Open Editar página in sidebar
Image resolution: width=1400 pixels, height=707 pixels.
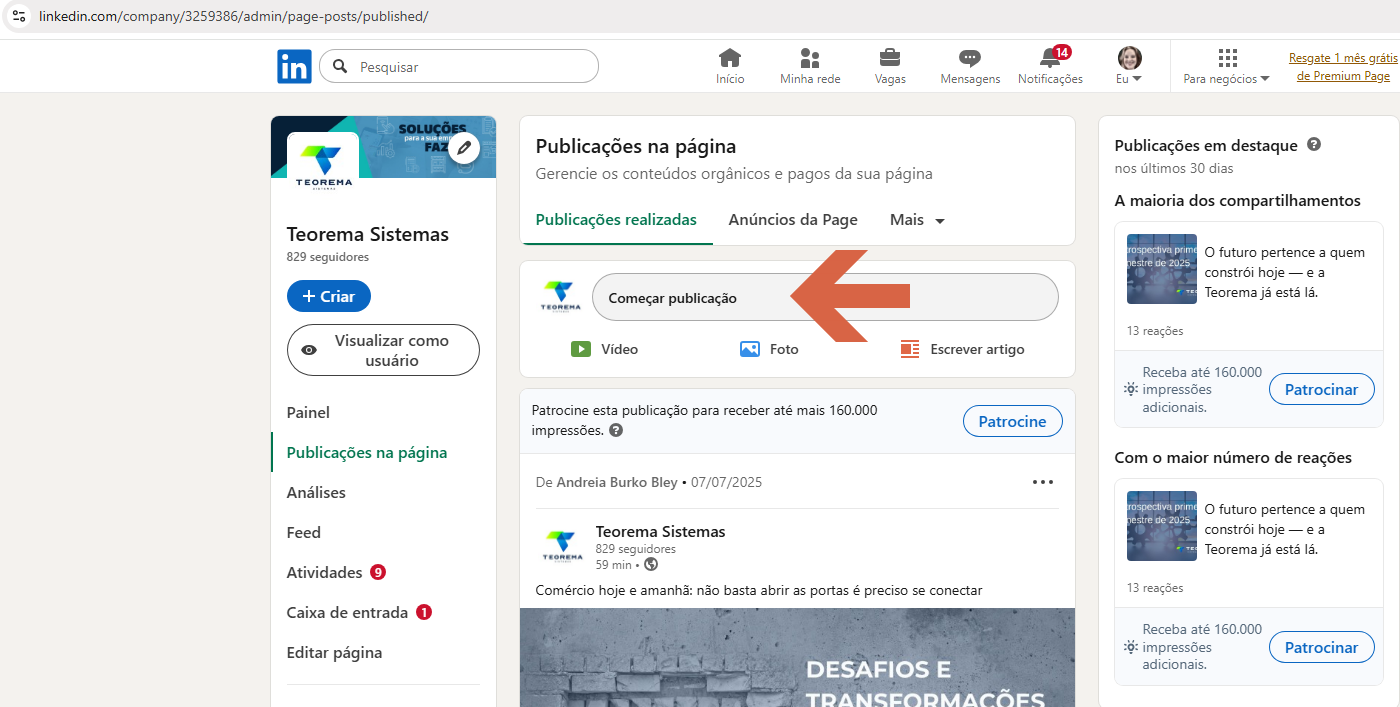point(335,652)
